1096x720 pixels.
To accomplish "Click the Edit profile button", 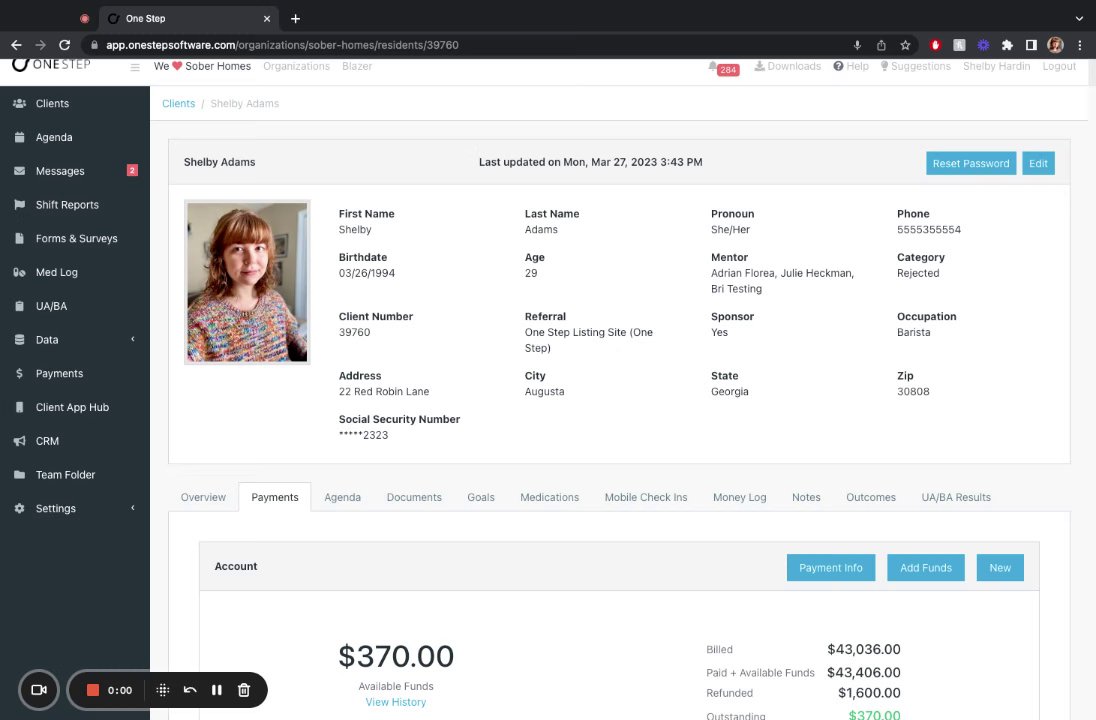I will coord(1038,163).
